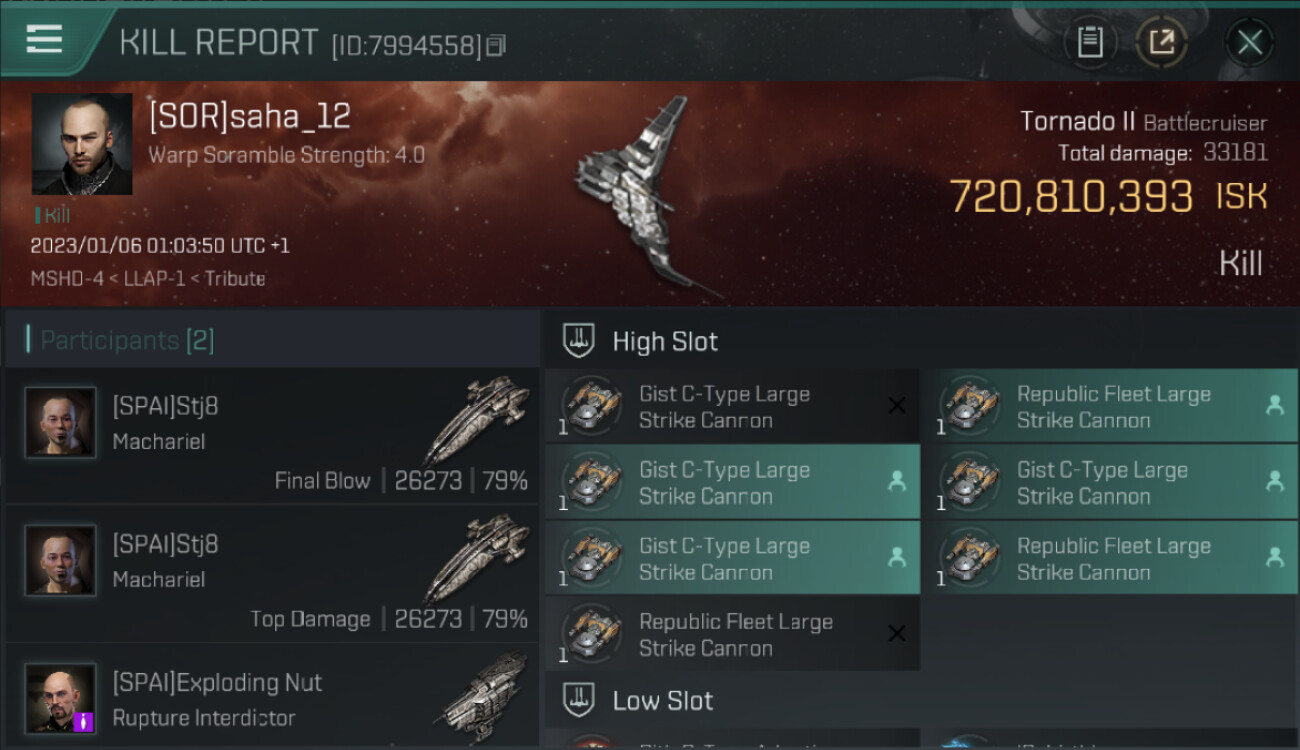Copy the kill report ID

(496, 45)
